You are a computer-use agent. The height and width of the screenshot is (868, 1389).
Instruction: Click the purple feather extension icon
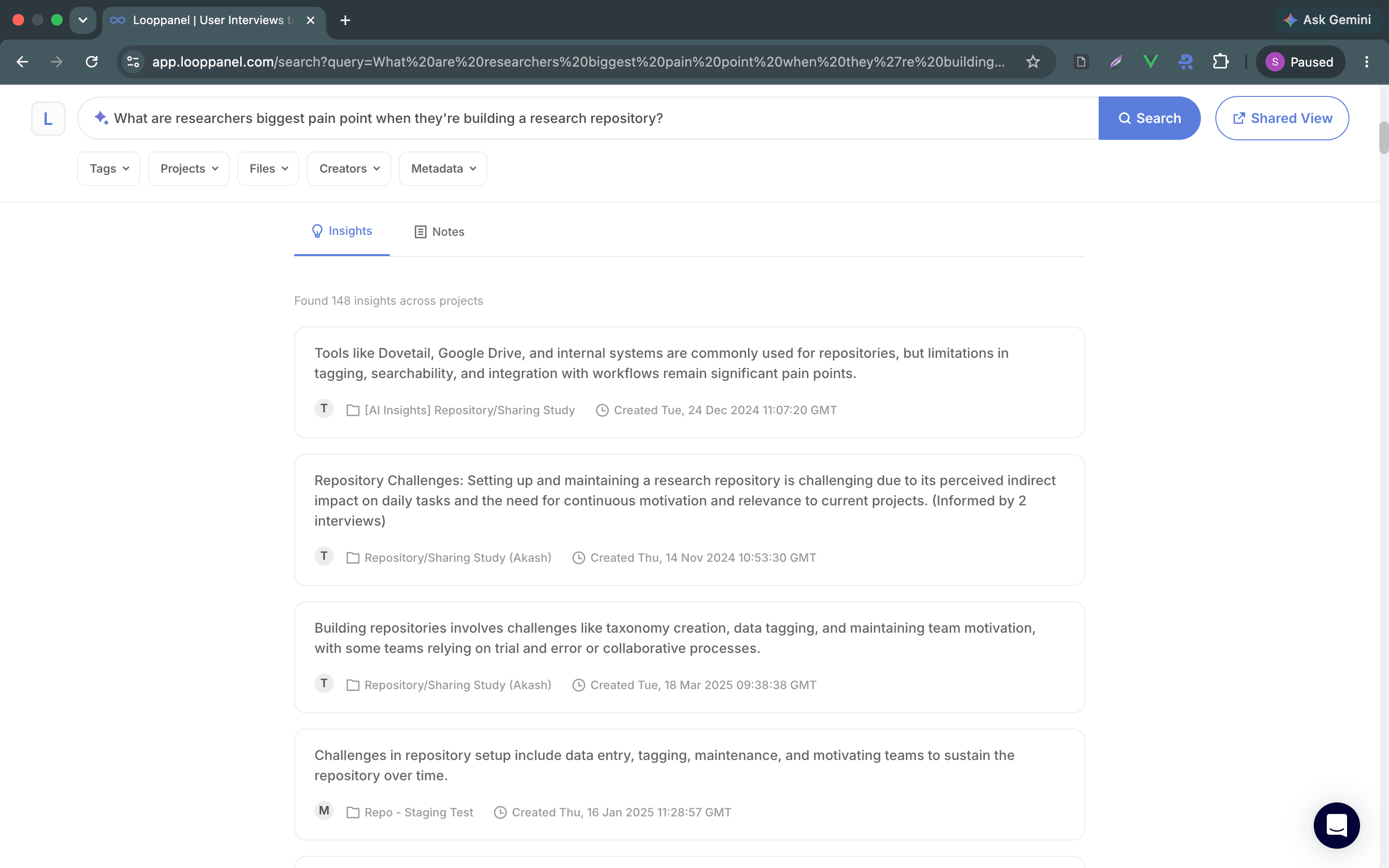1116,61
